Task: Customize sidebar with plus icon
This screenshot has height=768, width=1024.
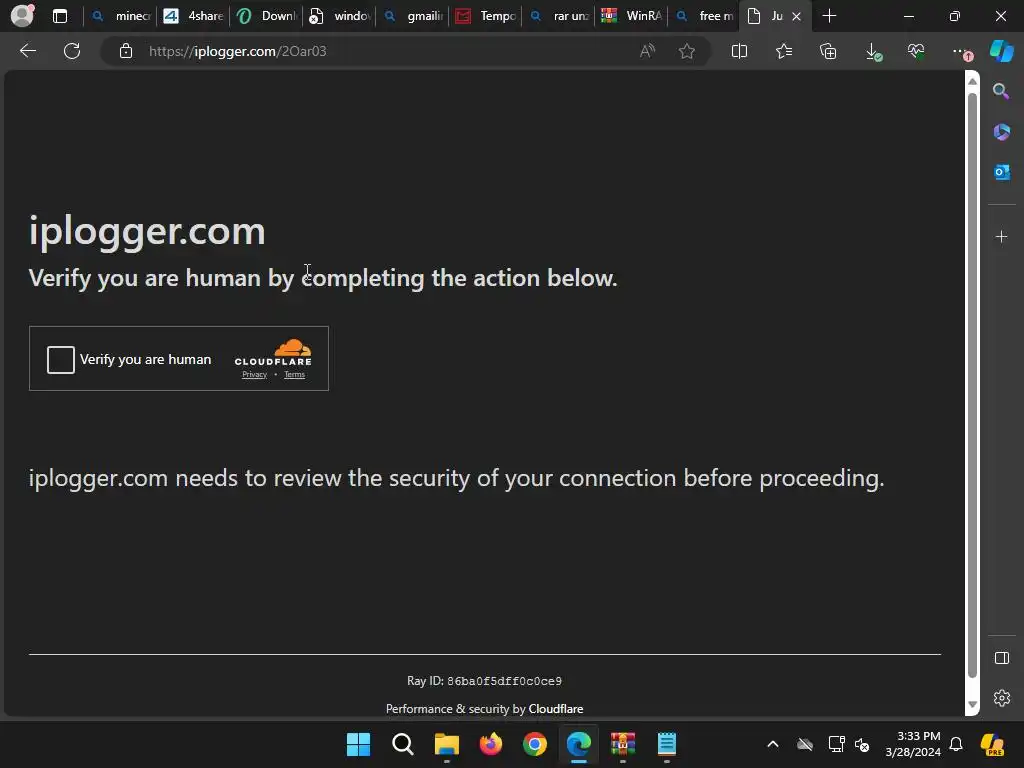Action: (x=1001, y=236)
